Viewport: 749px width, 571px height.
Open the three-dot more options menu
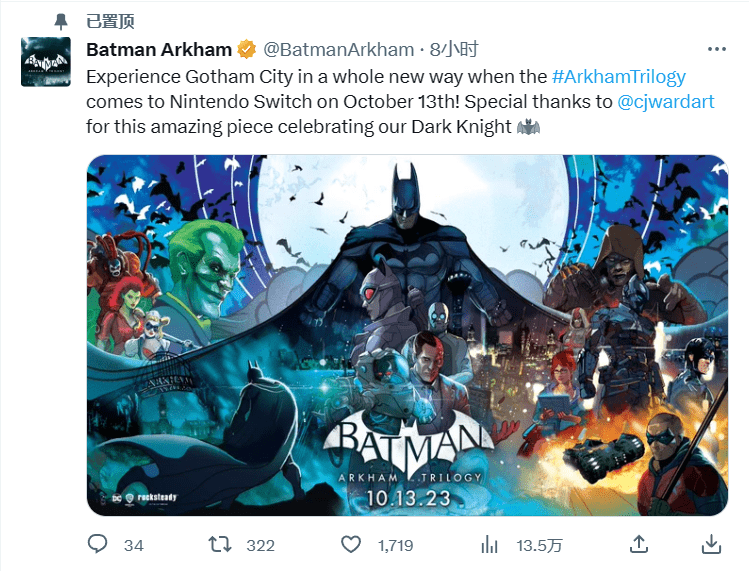[716, 48]
